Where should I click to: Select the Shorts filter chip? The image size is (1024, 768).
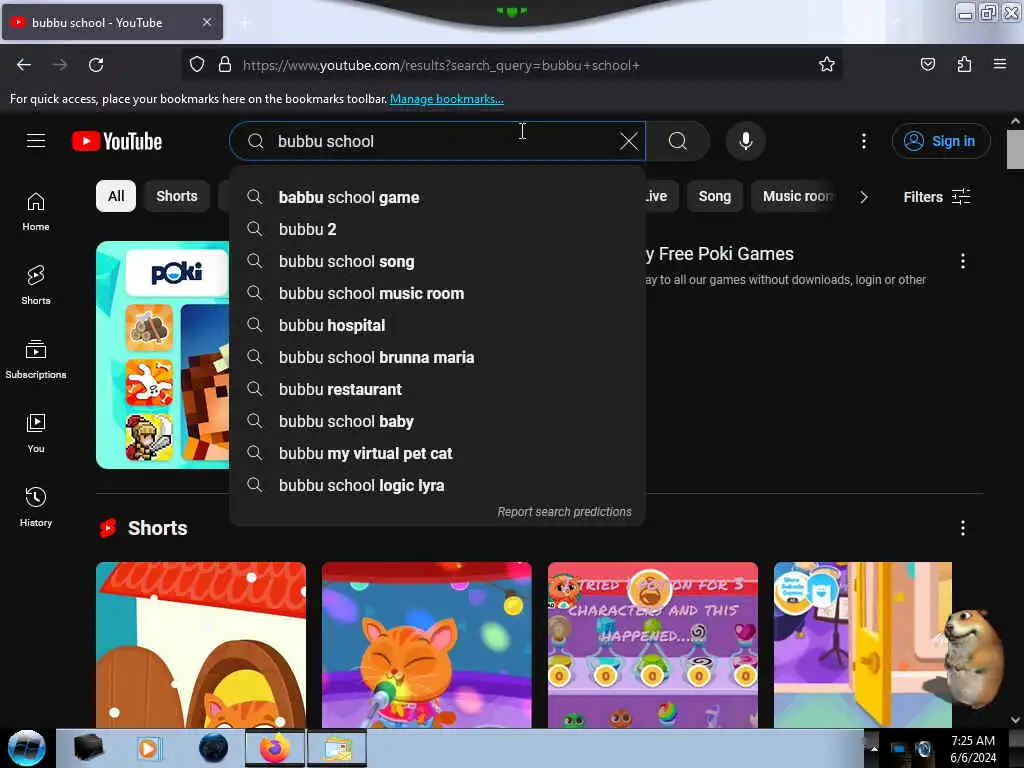(176, 196)
